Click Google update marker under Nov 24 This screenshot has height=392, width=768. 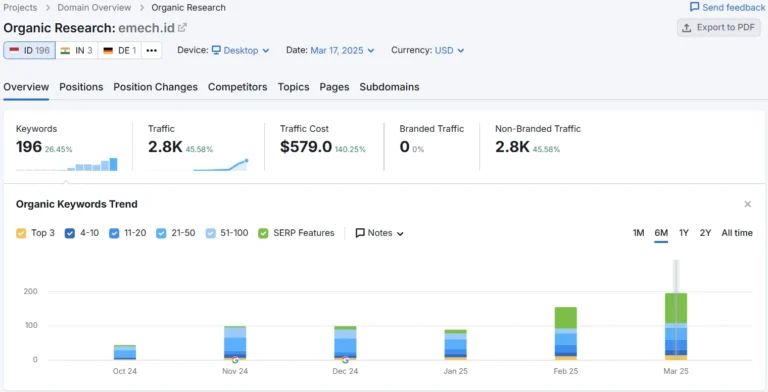[x=235, y=360]
